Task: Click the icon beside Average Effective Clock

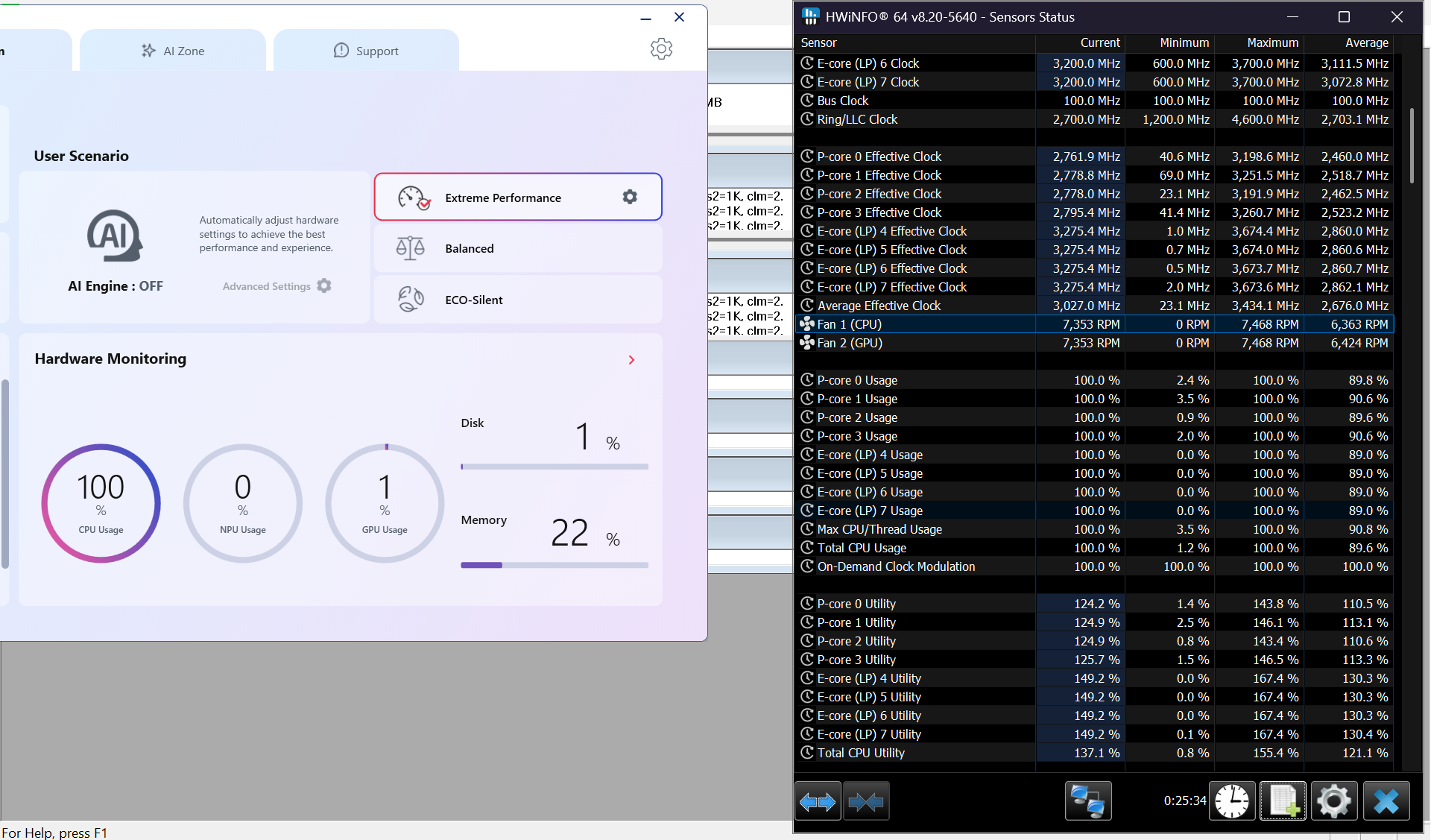Action: point(807,306)
